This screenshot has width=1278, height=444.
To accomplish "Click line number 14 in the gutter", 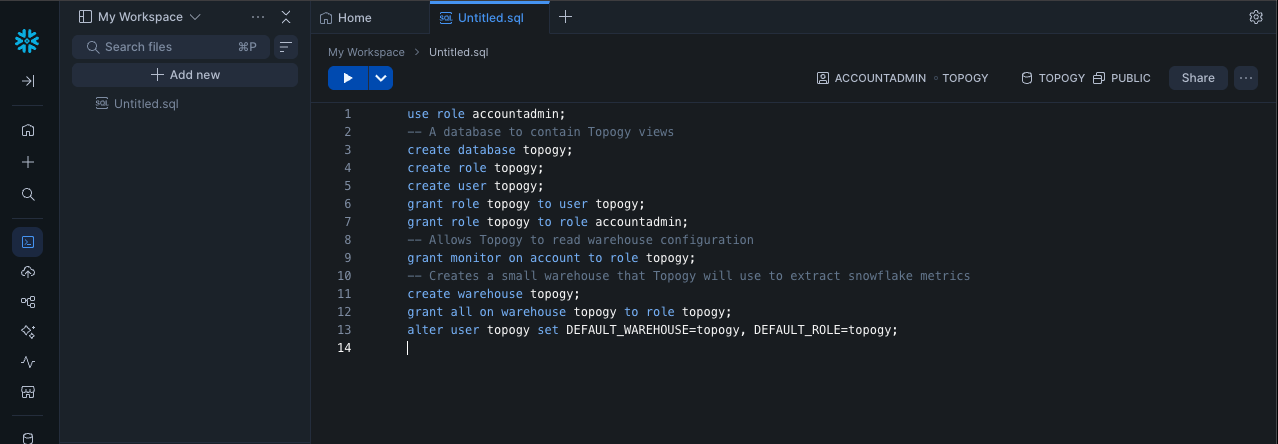I will coord(344,348).
